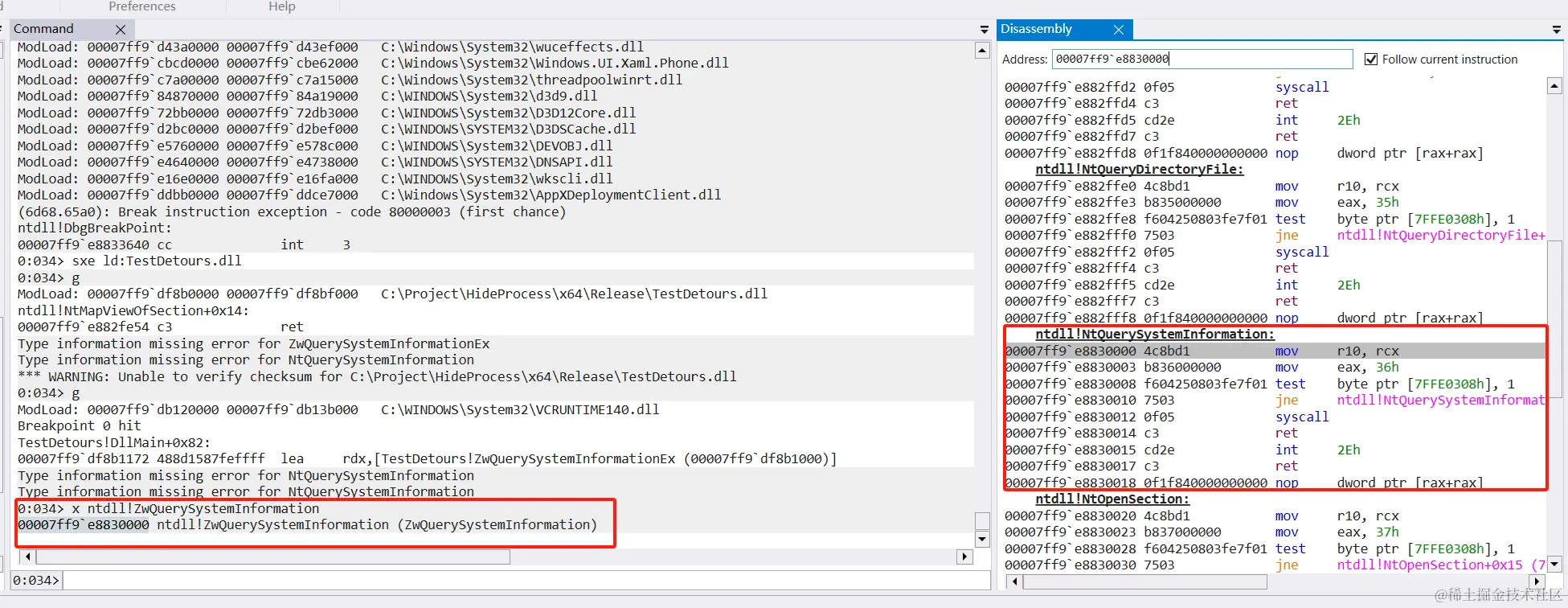This screenshot has width=1568, height=608.
Task: Click the Break instruction exception line
Action: point(292,212)
